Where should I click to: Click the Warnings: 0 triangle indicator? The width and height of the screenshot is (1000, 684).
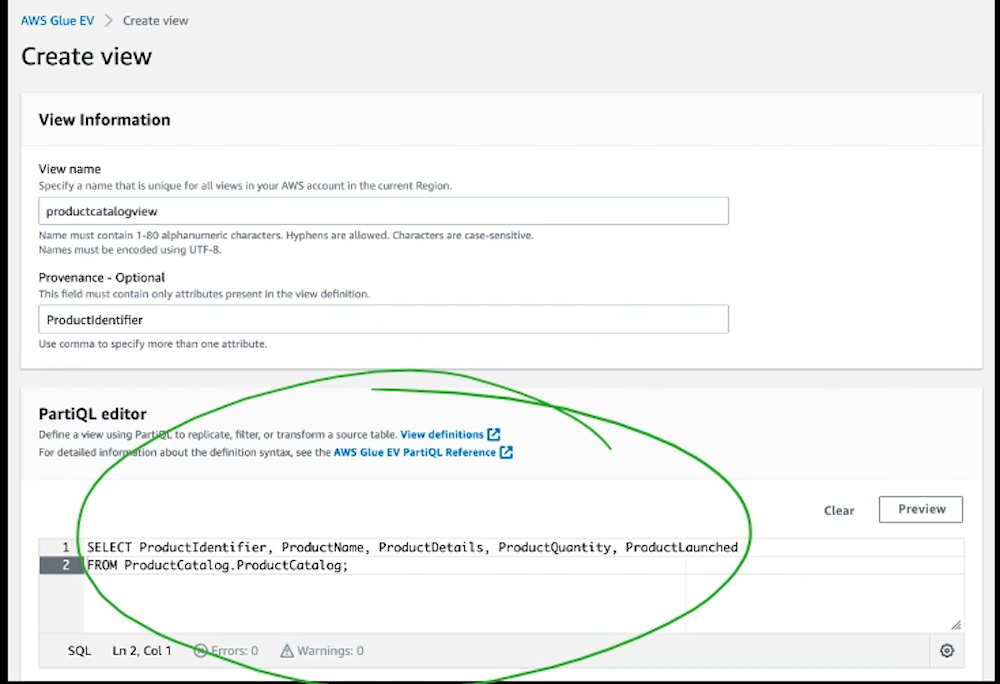(x=322, y=651)
